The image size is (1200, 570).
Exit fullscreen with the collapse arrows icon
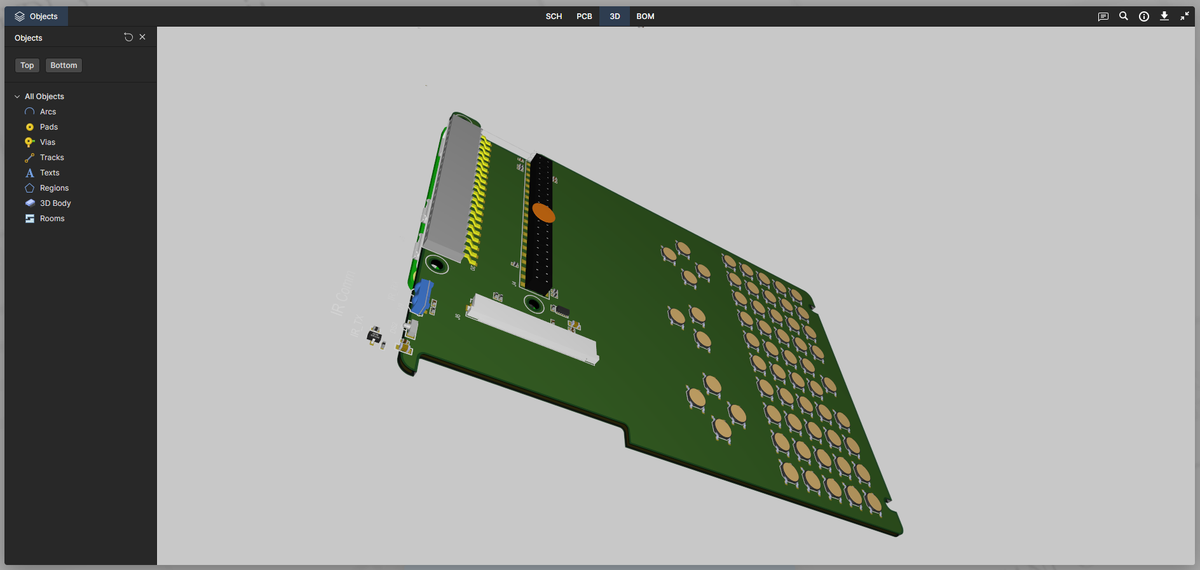pyautogui.click(x=1185, y=16)
